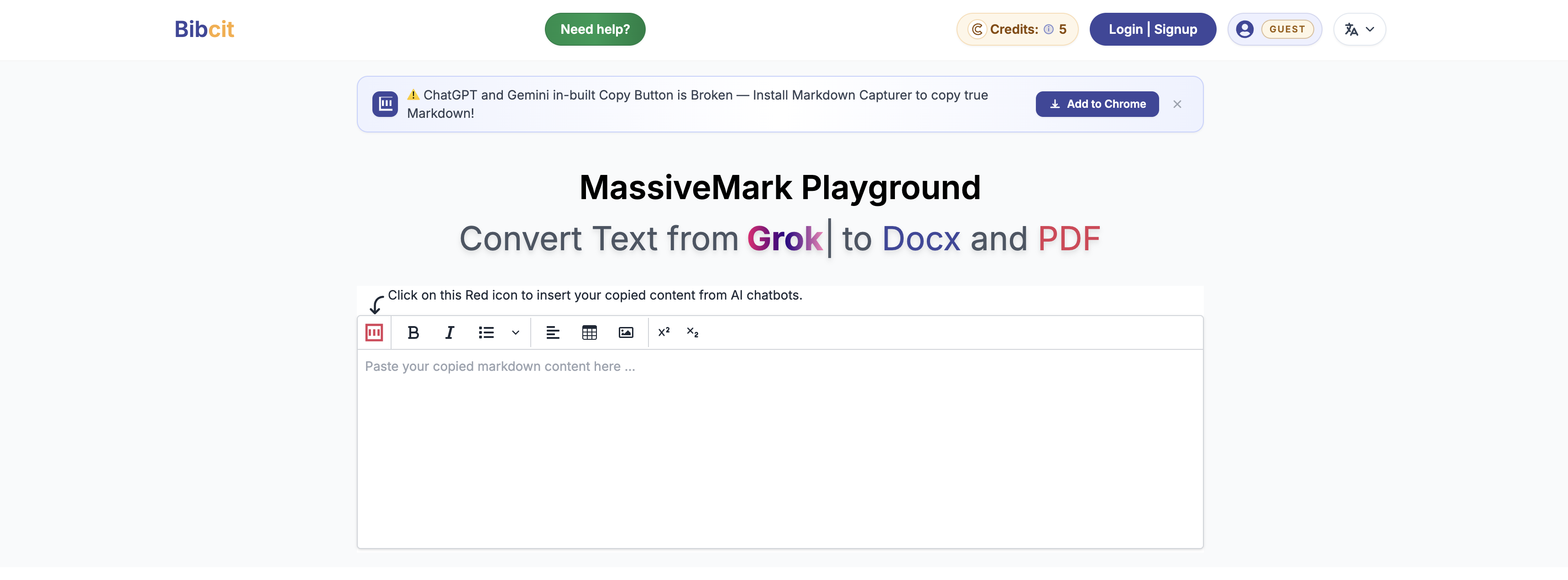Click the 'PDF' word in the subtitle
1568x580 pixels.
1069,238
